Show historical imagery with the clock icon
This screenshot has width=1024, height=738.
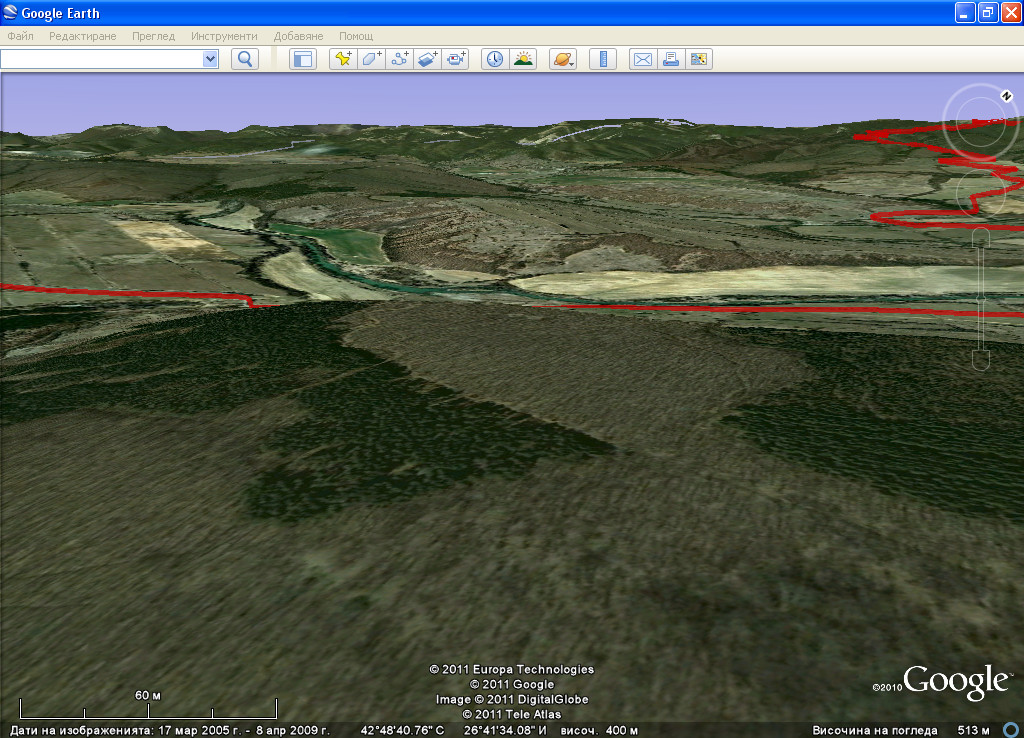point(495,59)
